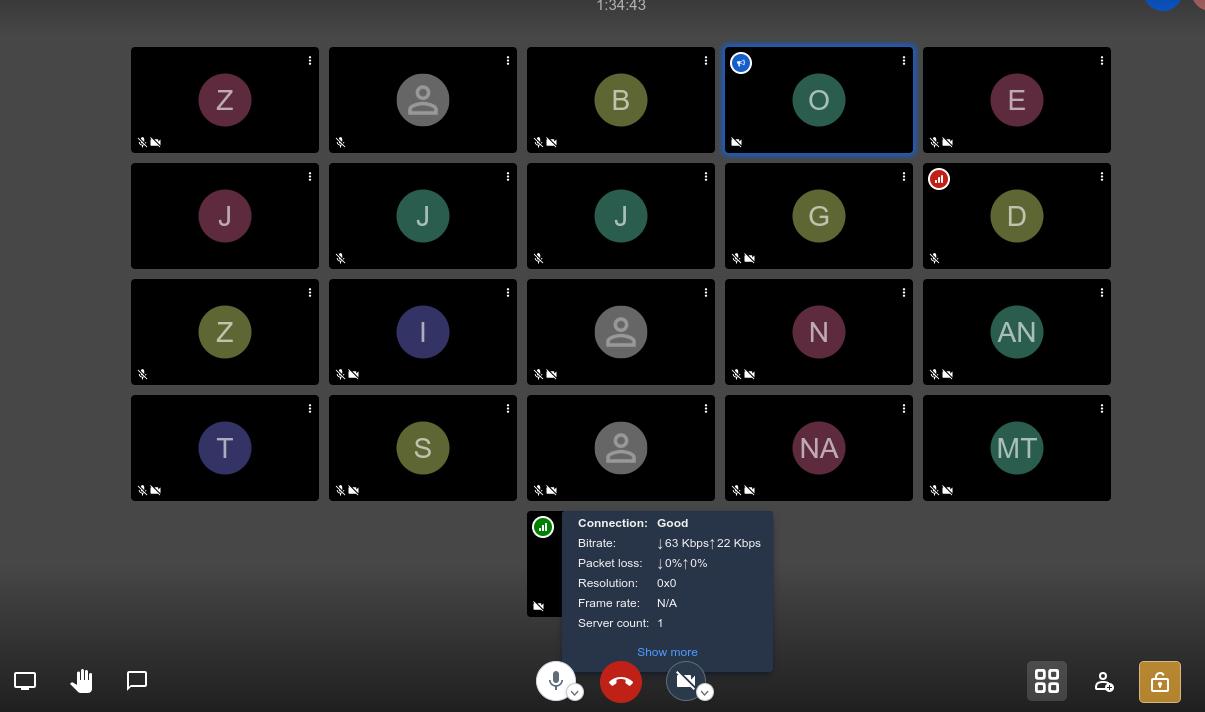Open the chat panel
Screen dimensions: 1205x712
(x=137, y=680)
